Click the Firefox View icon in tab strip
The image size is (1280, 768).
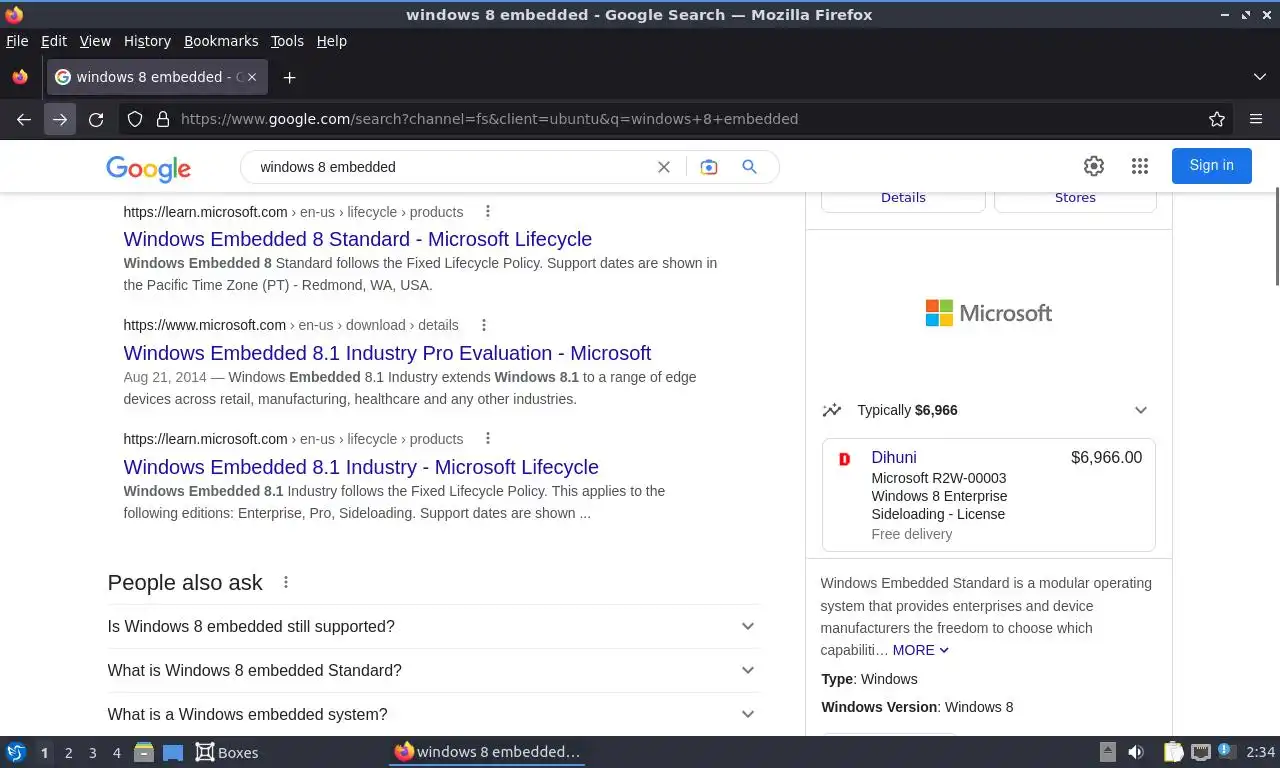(x=20, y=77)
